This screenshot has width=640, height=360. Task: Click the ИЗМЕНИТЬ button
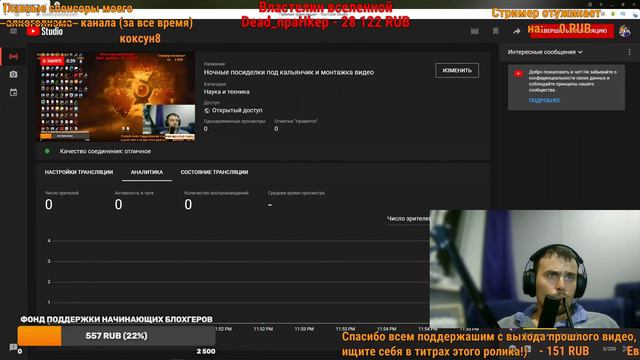coord(457,71)
